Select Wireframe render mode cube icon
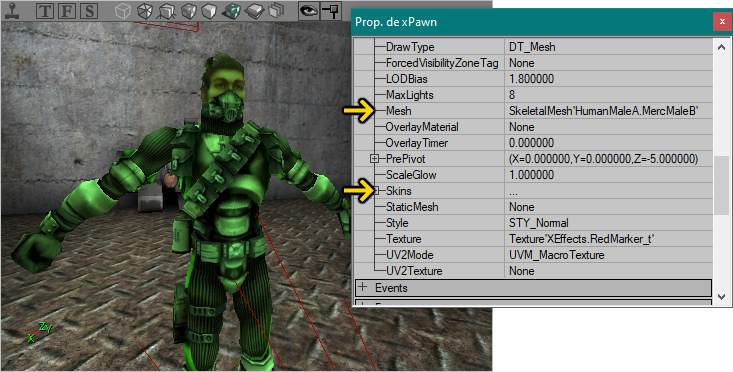This screenshot has width=733, height=372. 122,11
